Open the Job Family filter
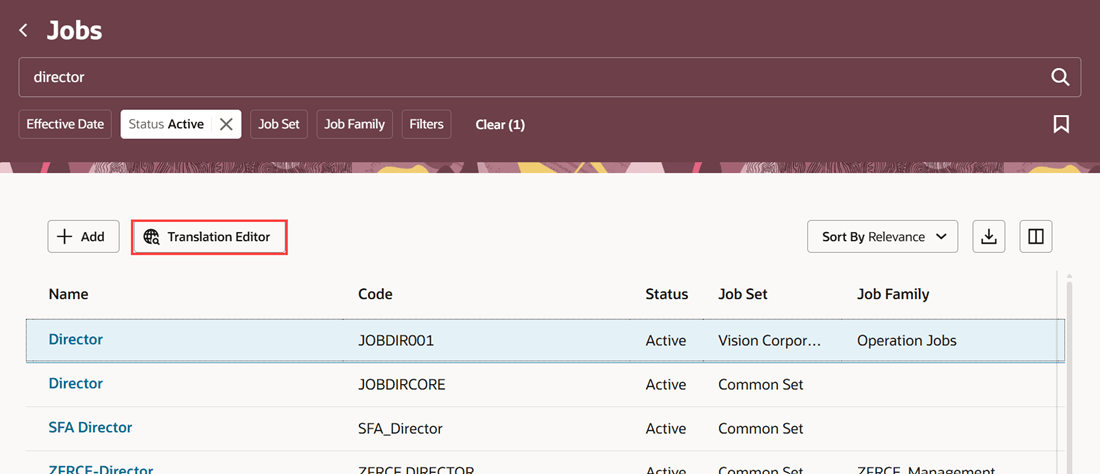Screen dimensions: 1100x474 (354, 124)
